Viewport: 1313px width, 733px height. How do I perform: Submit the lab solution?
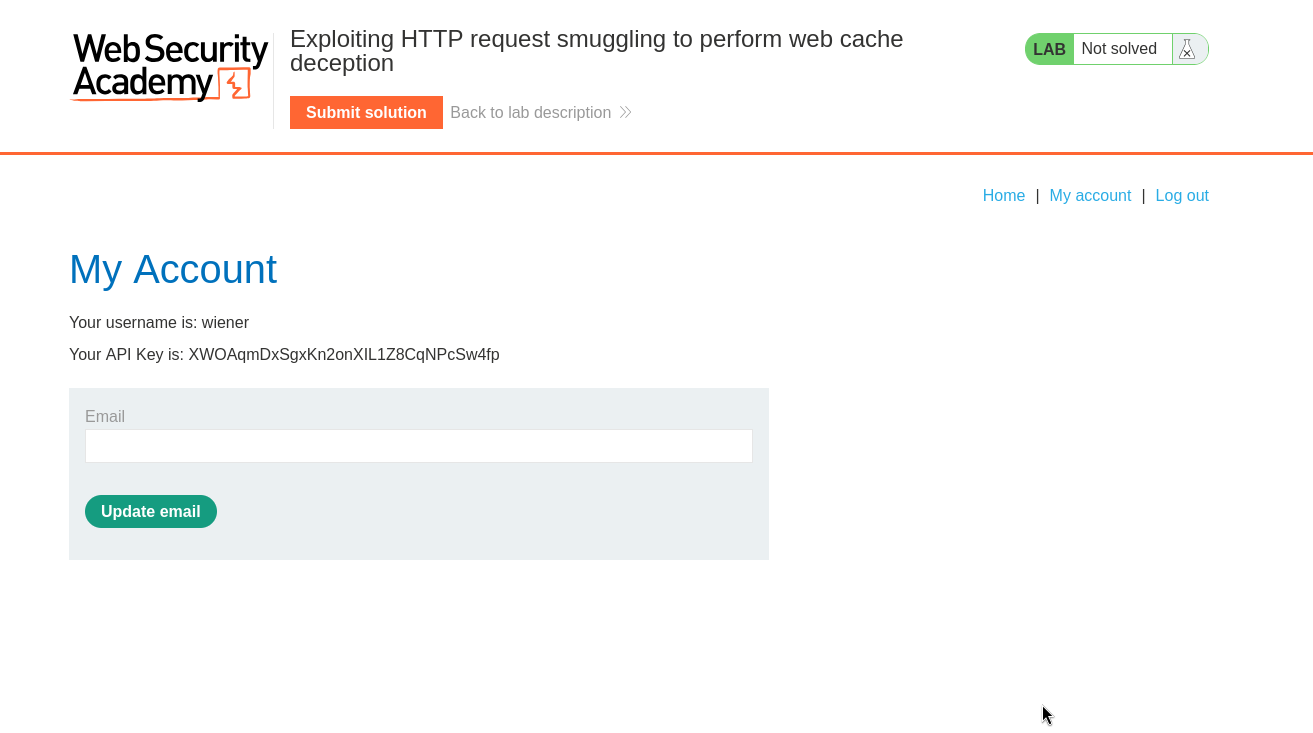point(366,112)
